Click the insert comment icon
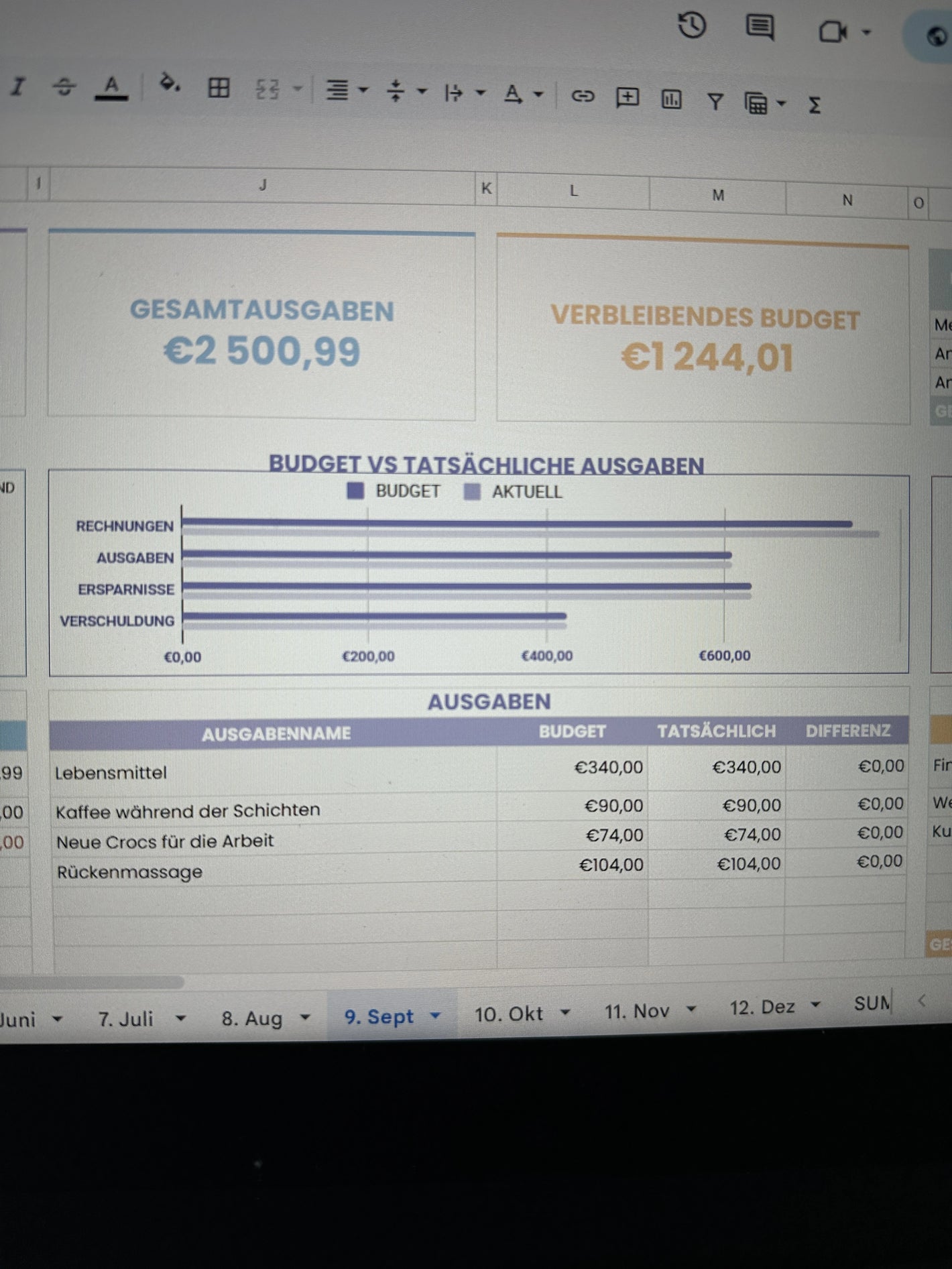The width and height of the screenshot is (952, 1269). (627, 98)
